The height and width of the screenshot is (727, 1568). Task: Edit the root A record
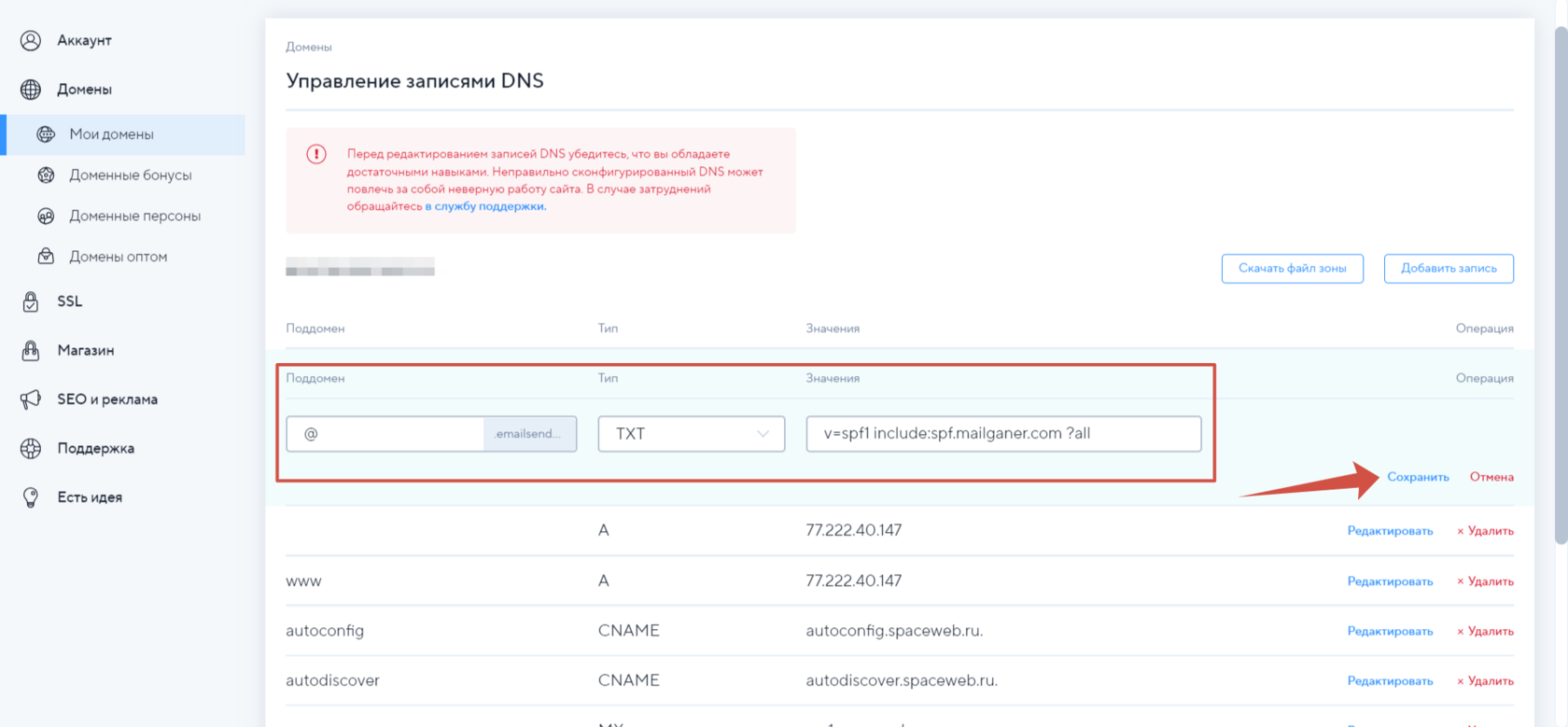click(1390, 531)
